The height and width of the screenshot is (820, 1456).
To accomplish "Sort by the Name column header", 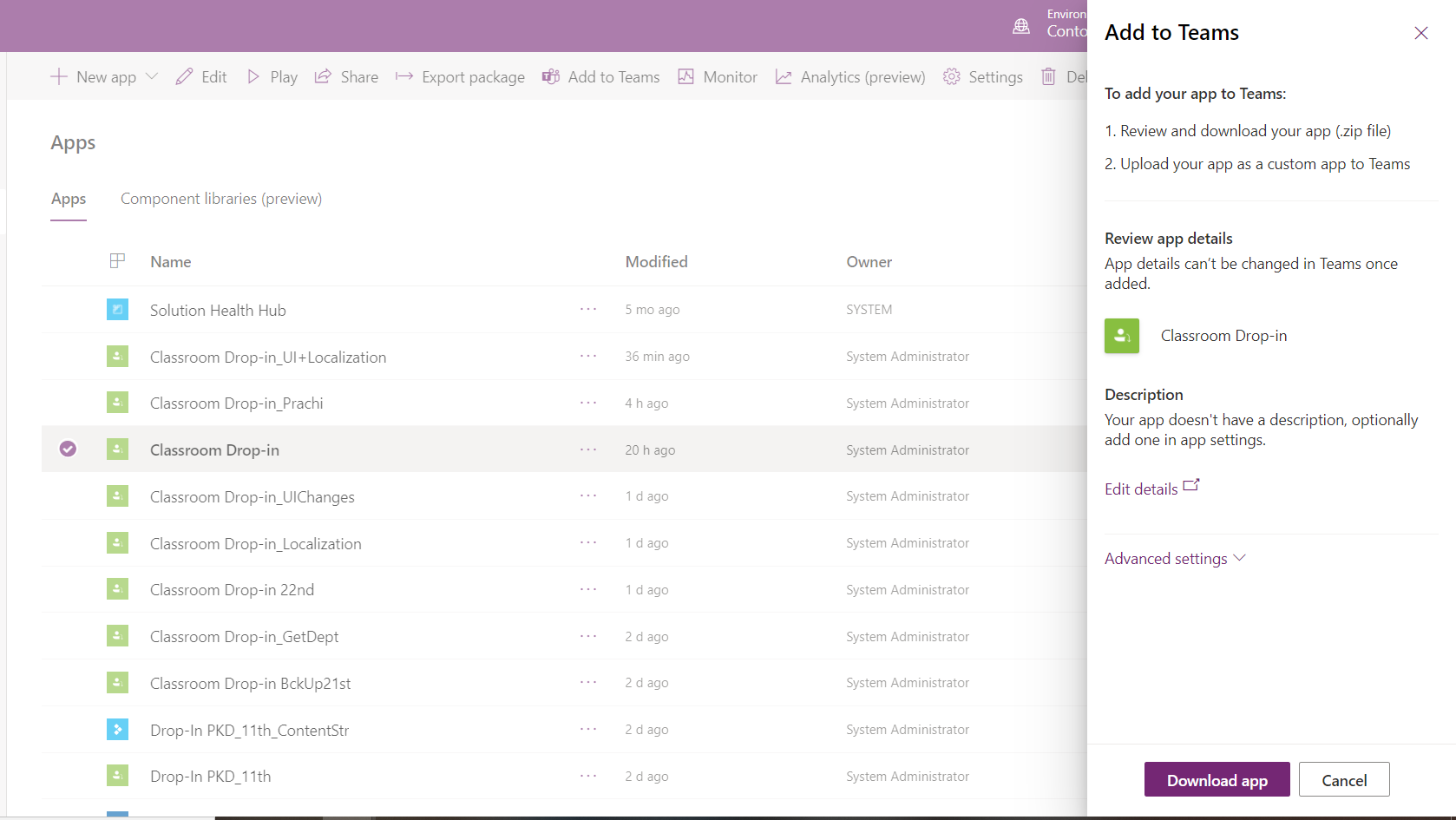I will click(x=171, y=262).
